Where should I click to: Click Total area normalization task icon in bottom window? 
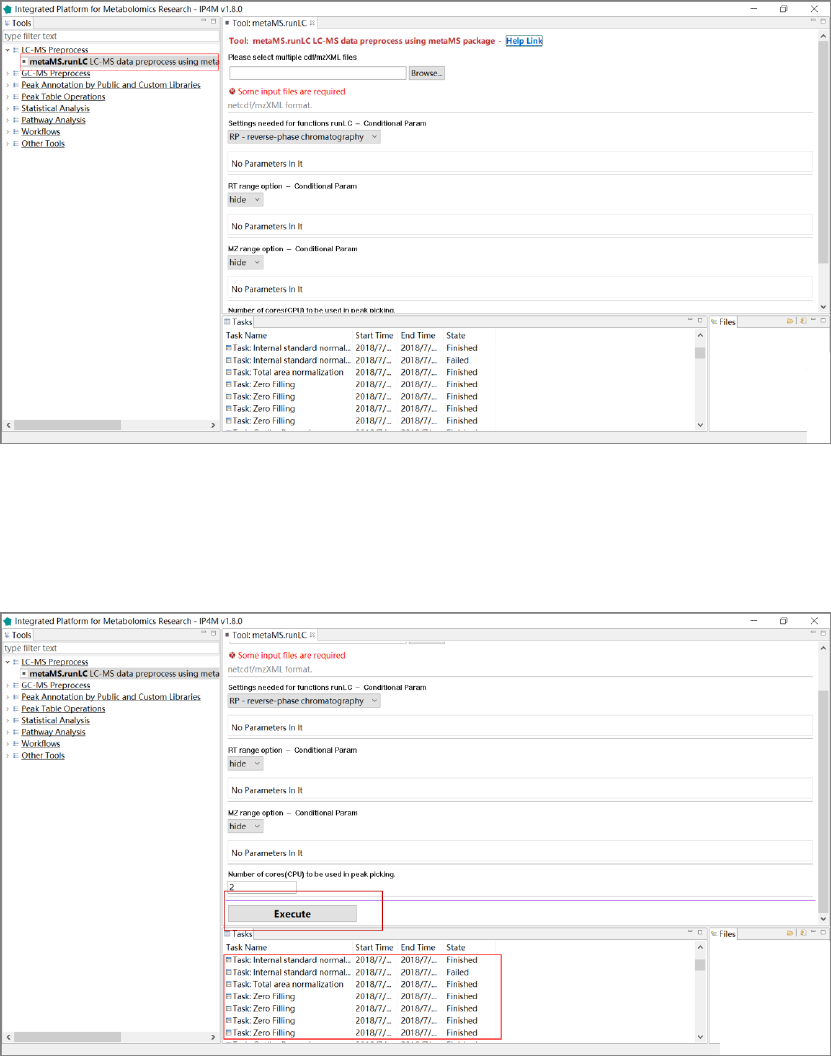click(x=228, y=984)
